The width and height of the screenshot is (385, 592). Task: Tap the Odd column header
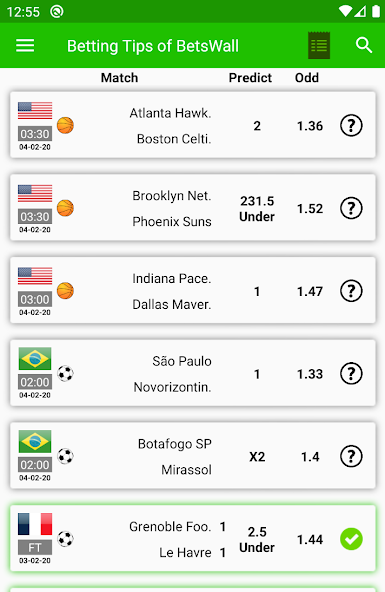click(307, 78)
